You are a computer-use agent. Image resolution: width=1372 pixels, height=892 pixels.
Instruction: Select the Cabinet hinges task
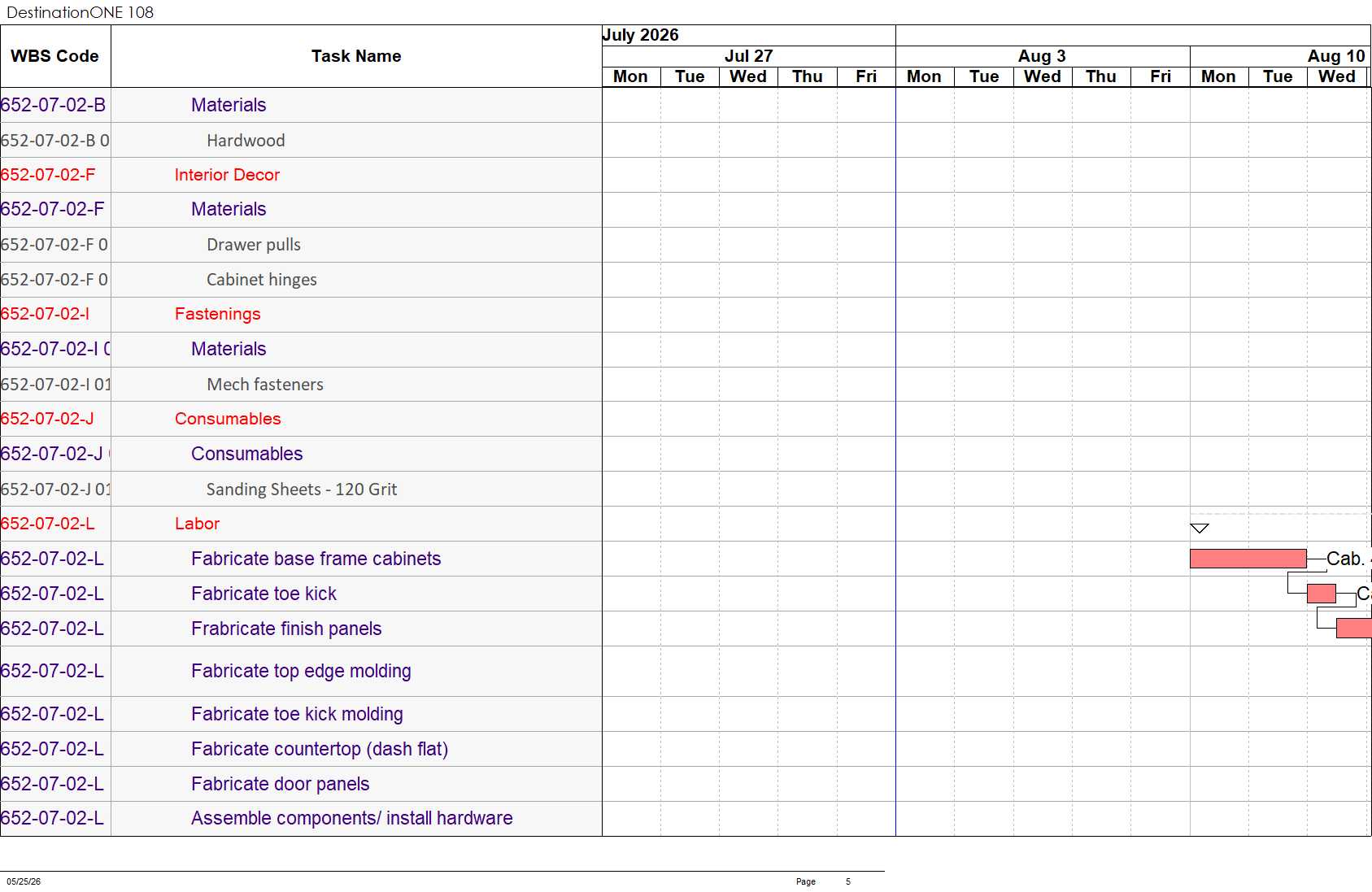tap(262, 280)
